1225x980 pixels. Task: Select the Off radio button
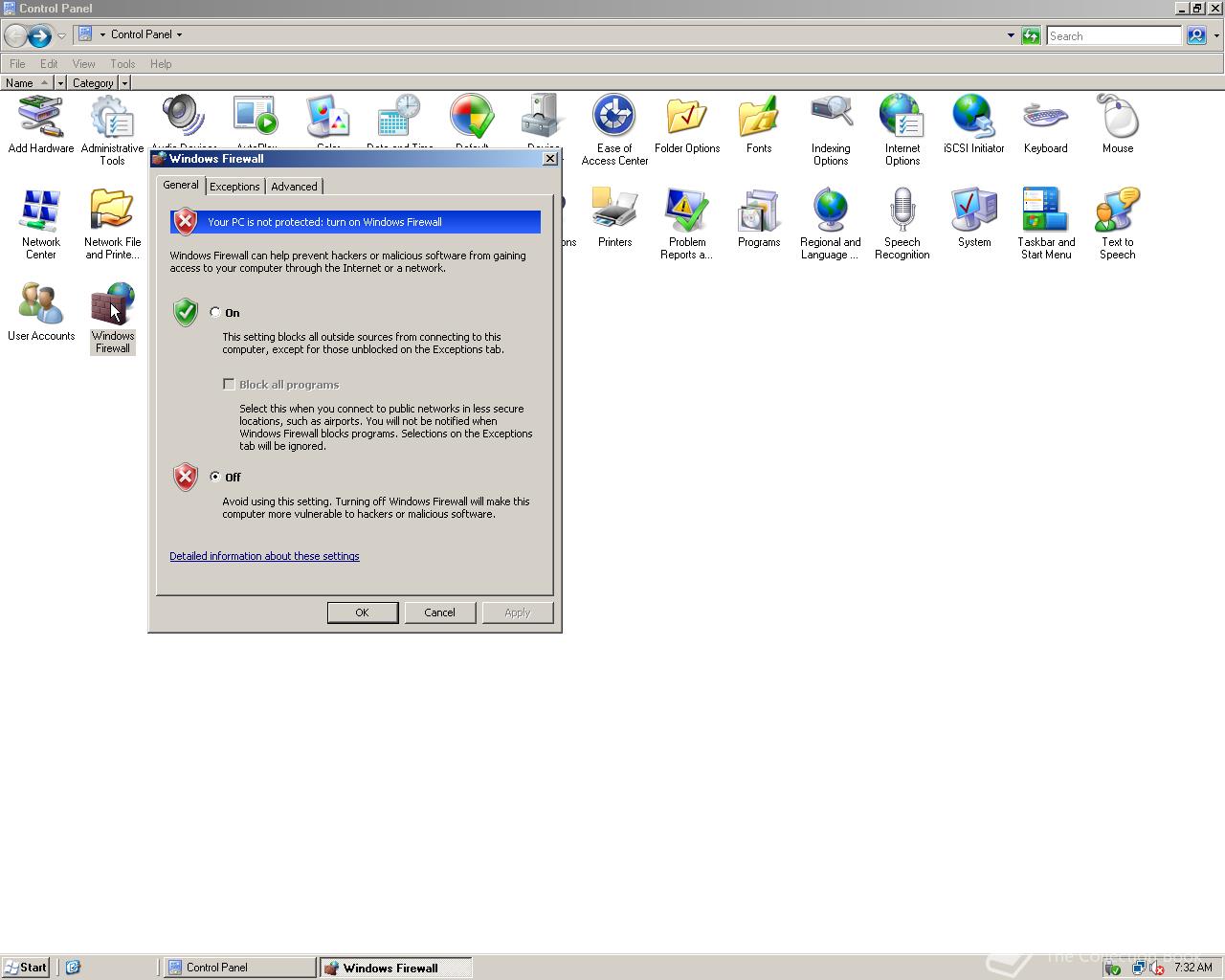click(x=215, y=476)
